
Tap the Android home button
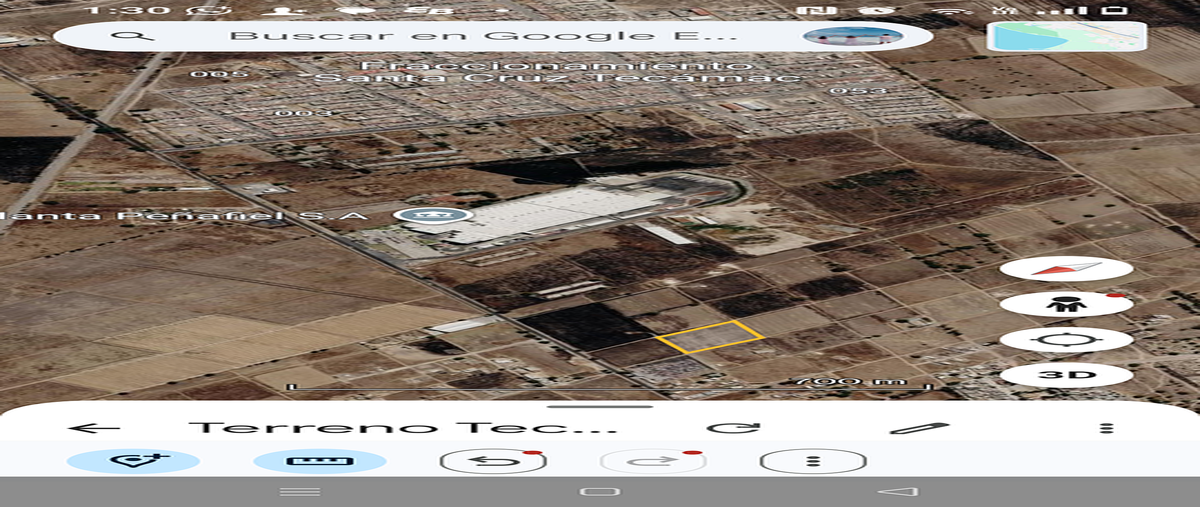(600, 492)
